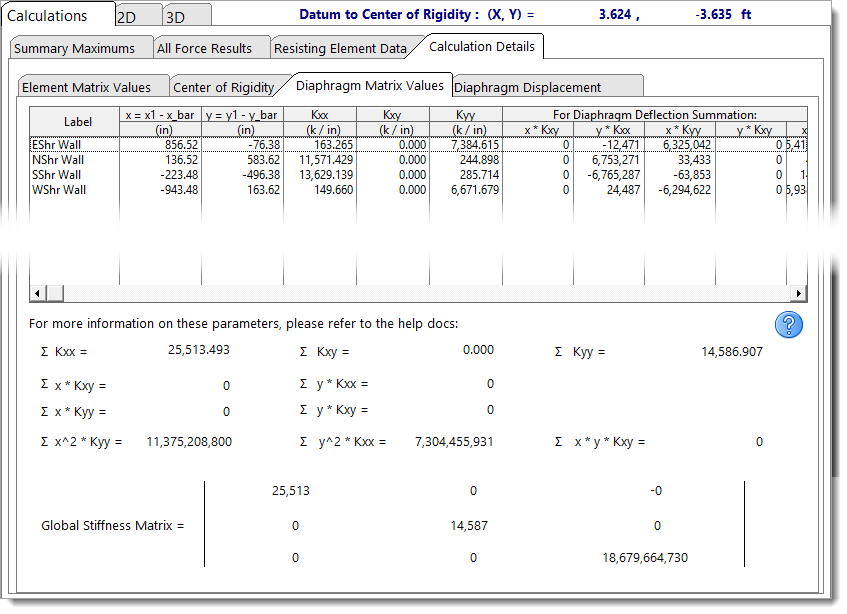Click the -943.48 cell in WShr Wall row
The height and width of the screenshot is (614, 847).
click(160, 190)
